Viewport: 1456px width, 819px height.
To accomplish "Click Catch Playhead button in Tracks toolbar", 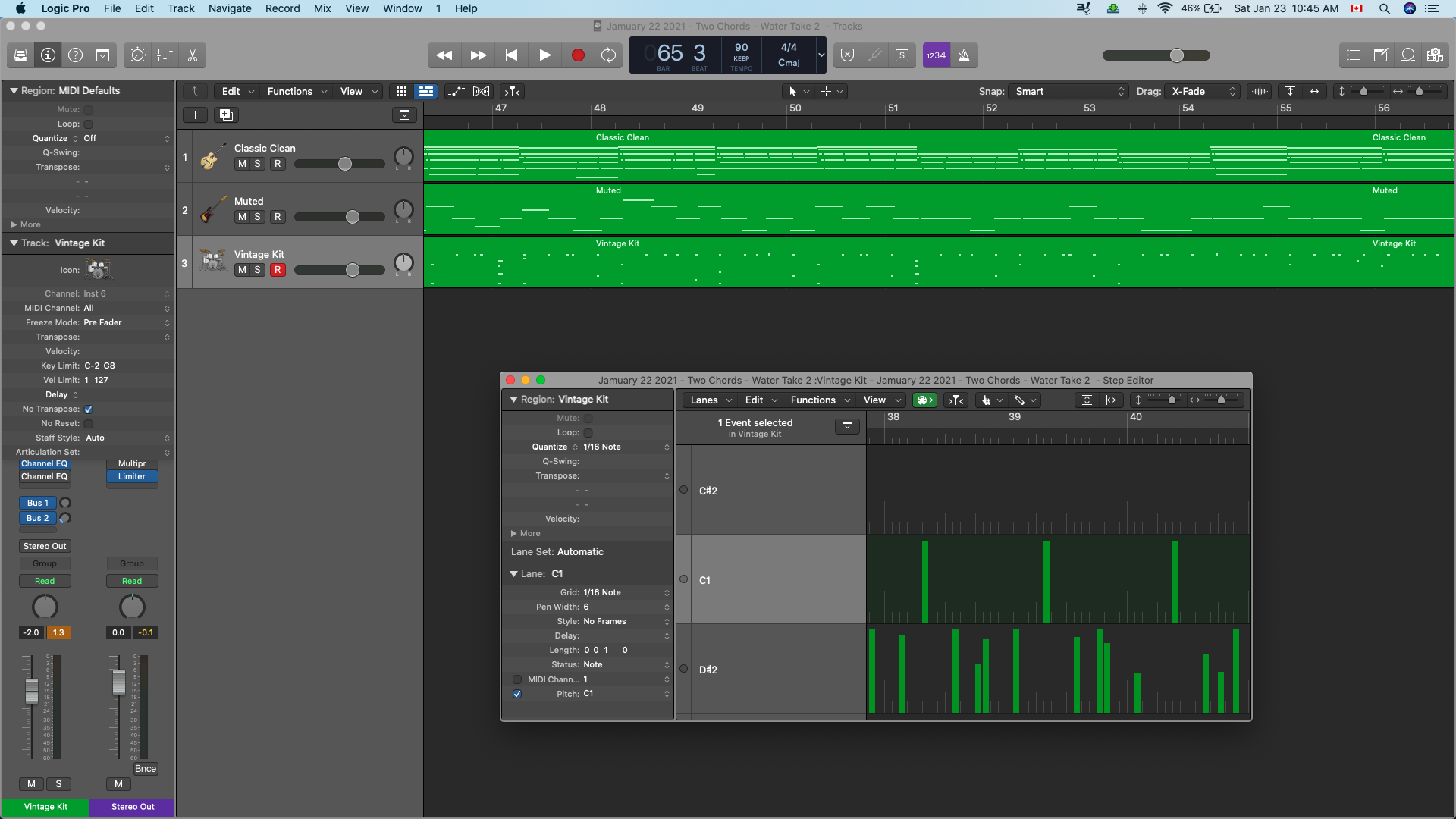I will coord(513,92).
